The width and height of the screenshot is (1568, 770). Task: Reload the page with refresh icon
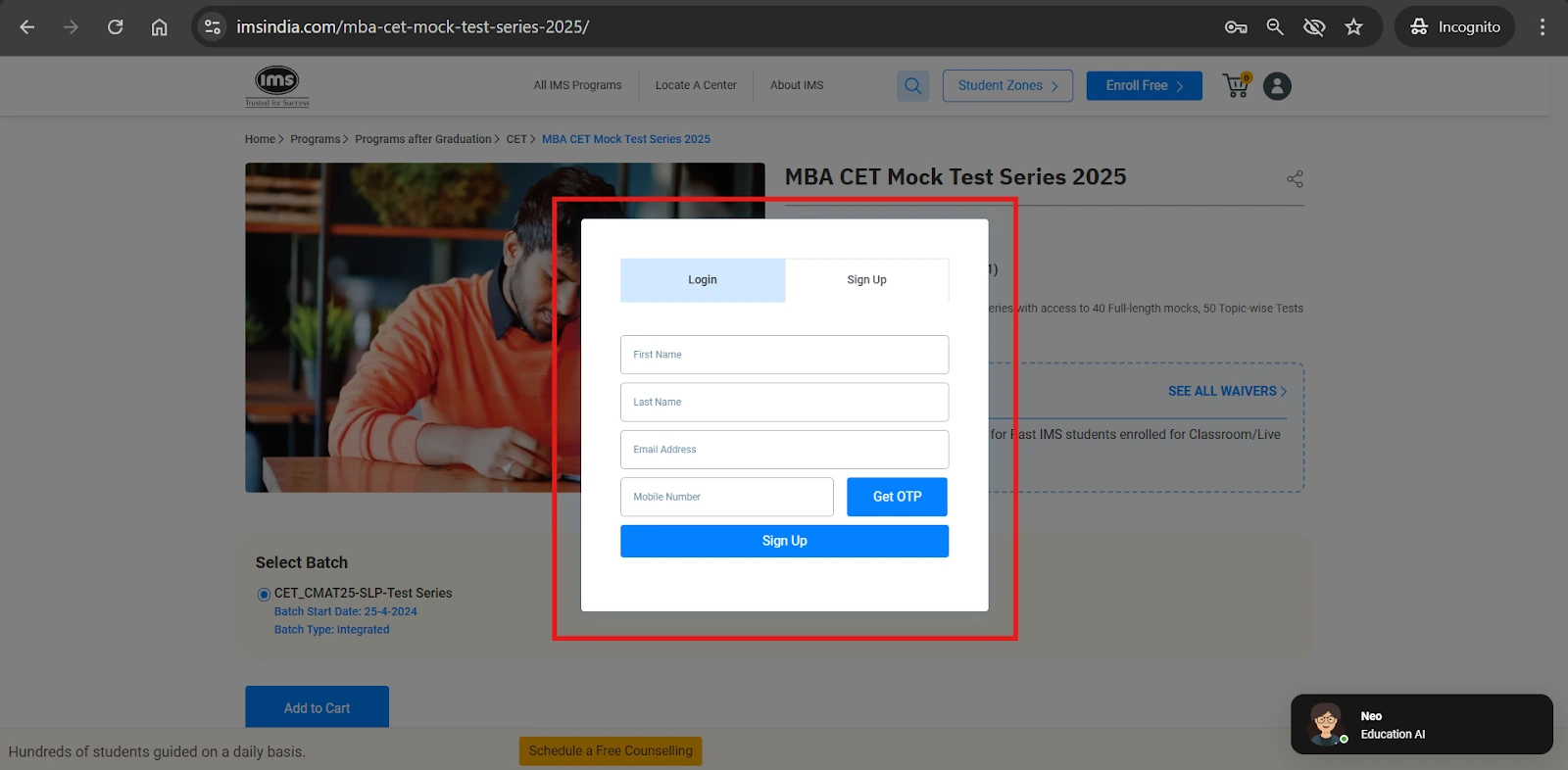(115, 27)
